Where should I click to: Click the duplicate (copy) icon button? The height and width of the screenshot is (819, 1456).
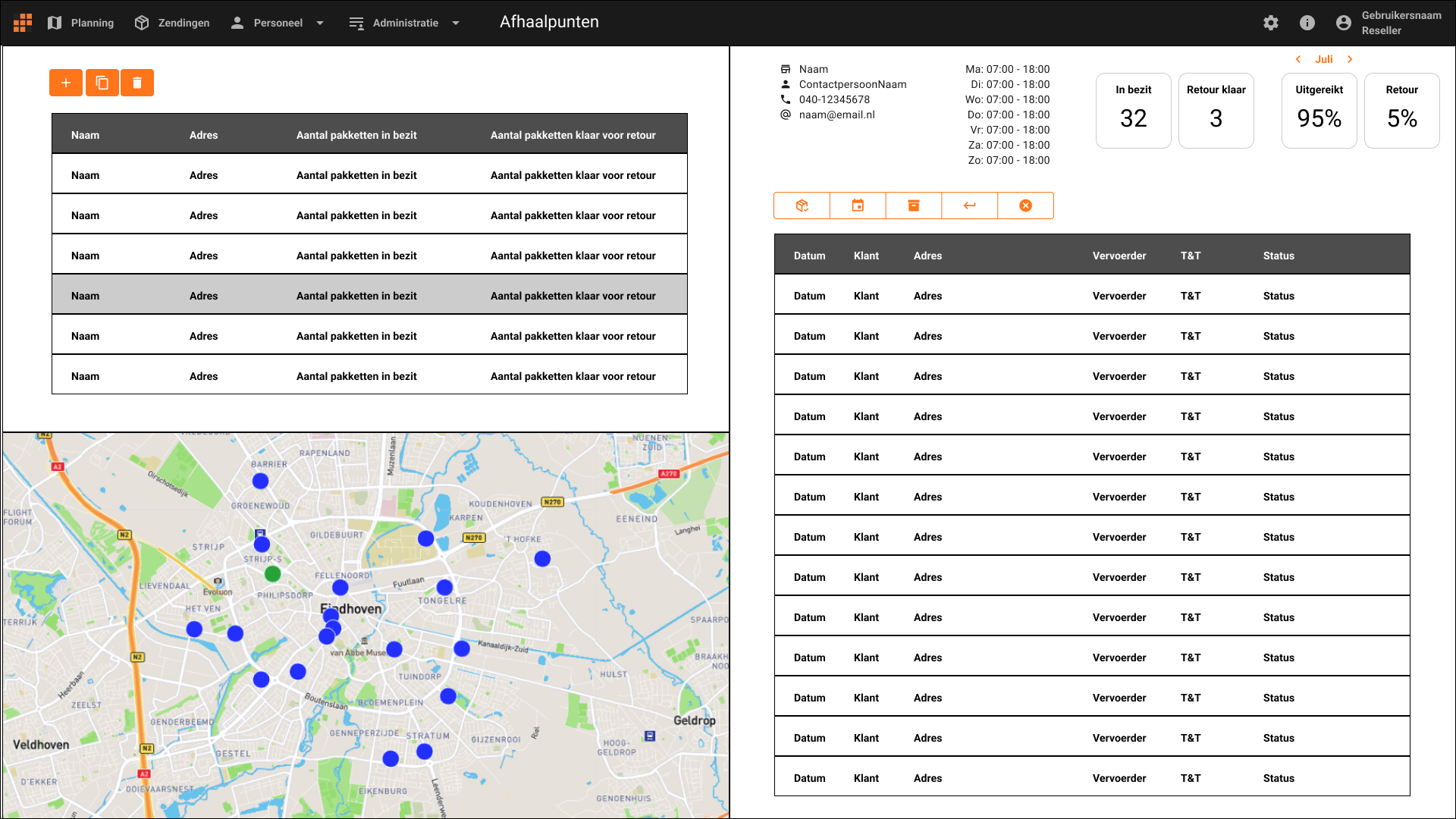pyautogui.click(x=102, y=83)
